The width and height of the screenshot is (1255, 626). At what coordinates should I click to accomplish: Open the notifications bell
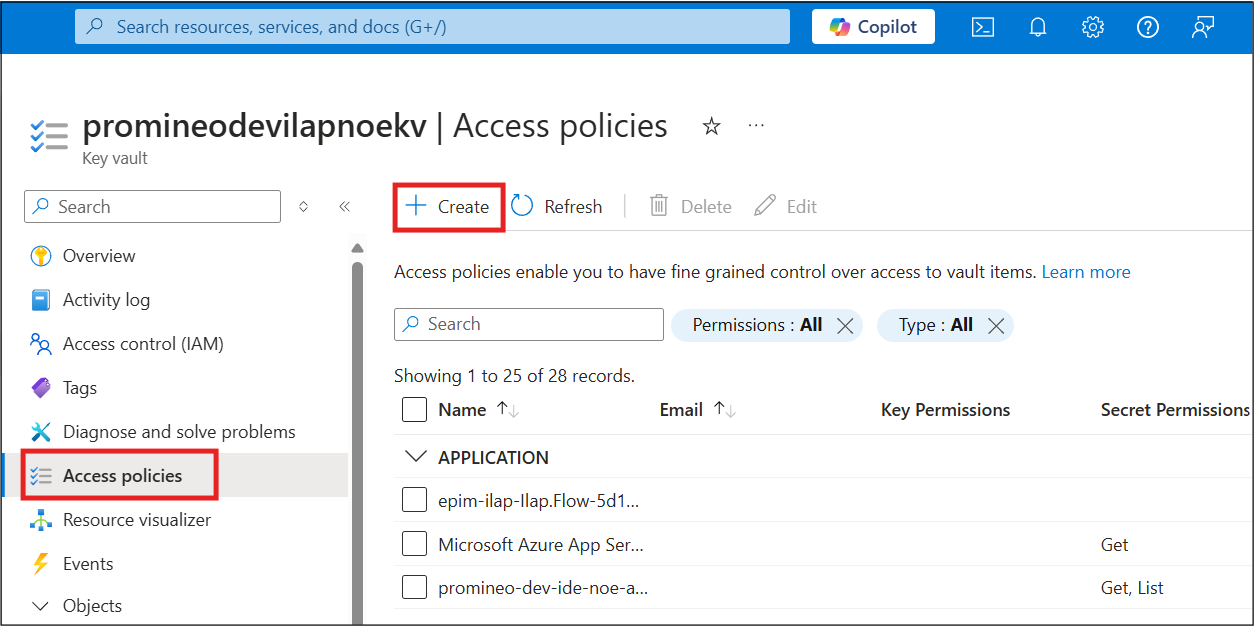pyautogui.click(x=1038, y=27)
